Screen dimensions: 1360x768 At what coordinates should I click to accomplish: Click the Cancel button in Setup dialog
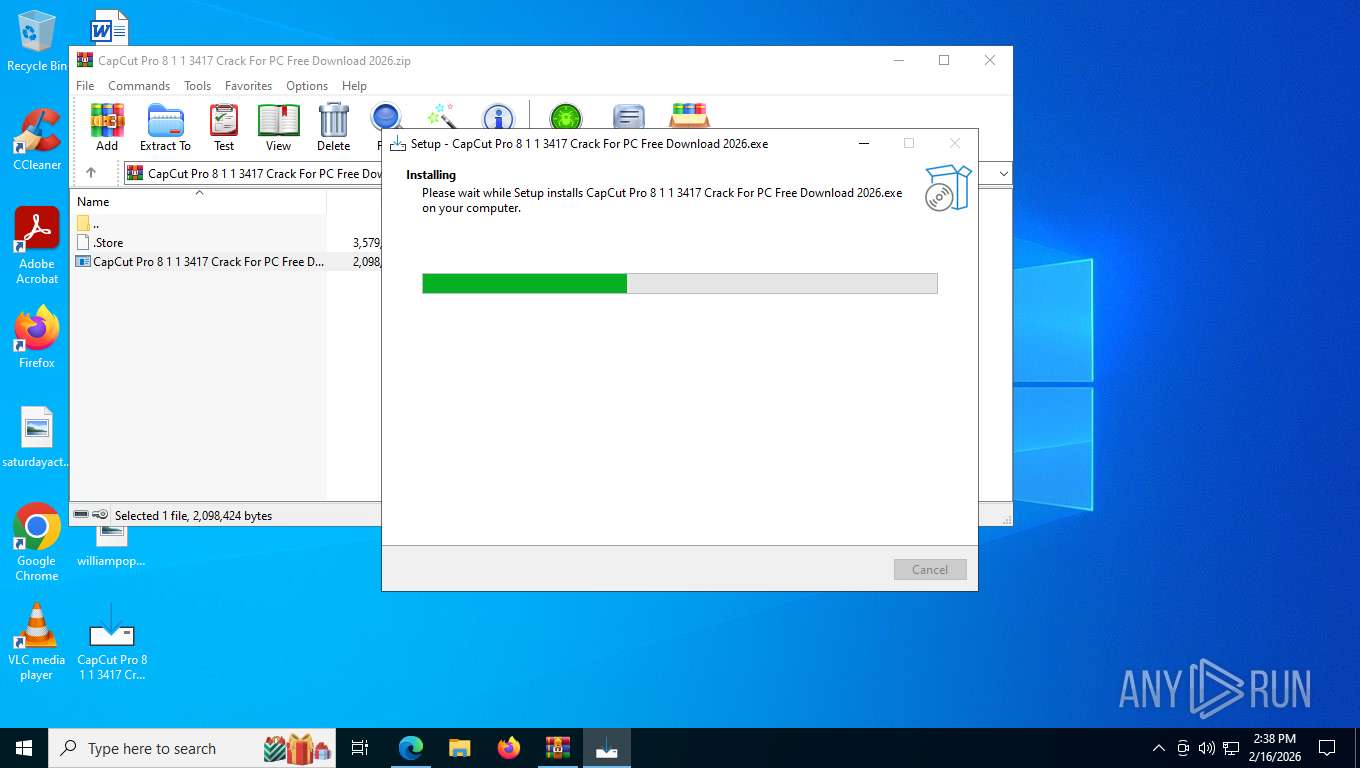pos(930,569)
